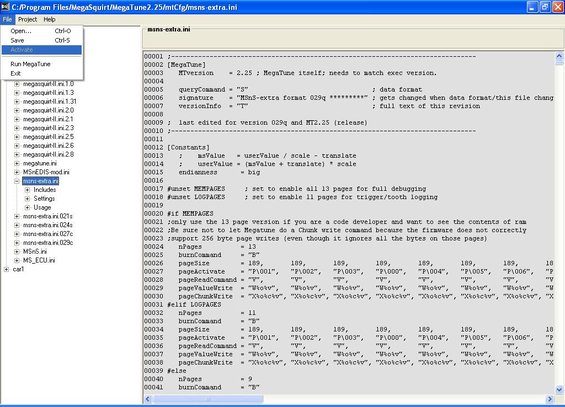
Task: Expand the megatune.ini node
Action: [x=17, y=163]
